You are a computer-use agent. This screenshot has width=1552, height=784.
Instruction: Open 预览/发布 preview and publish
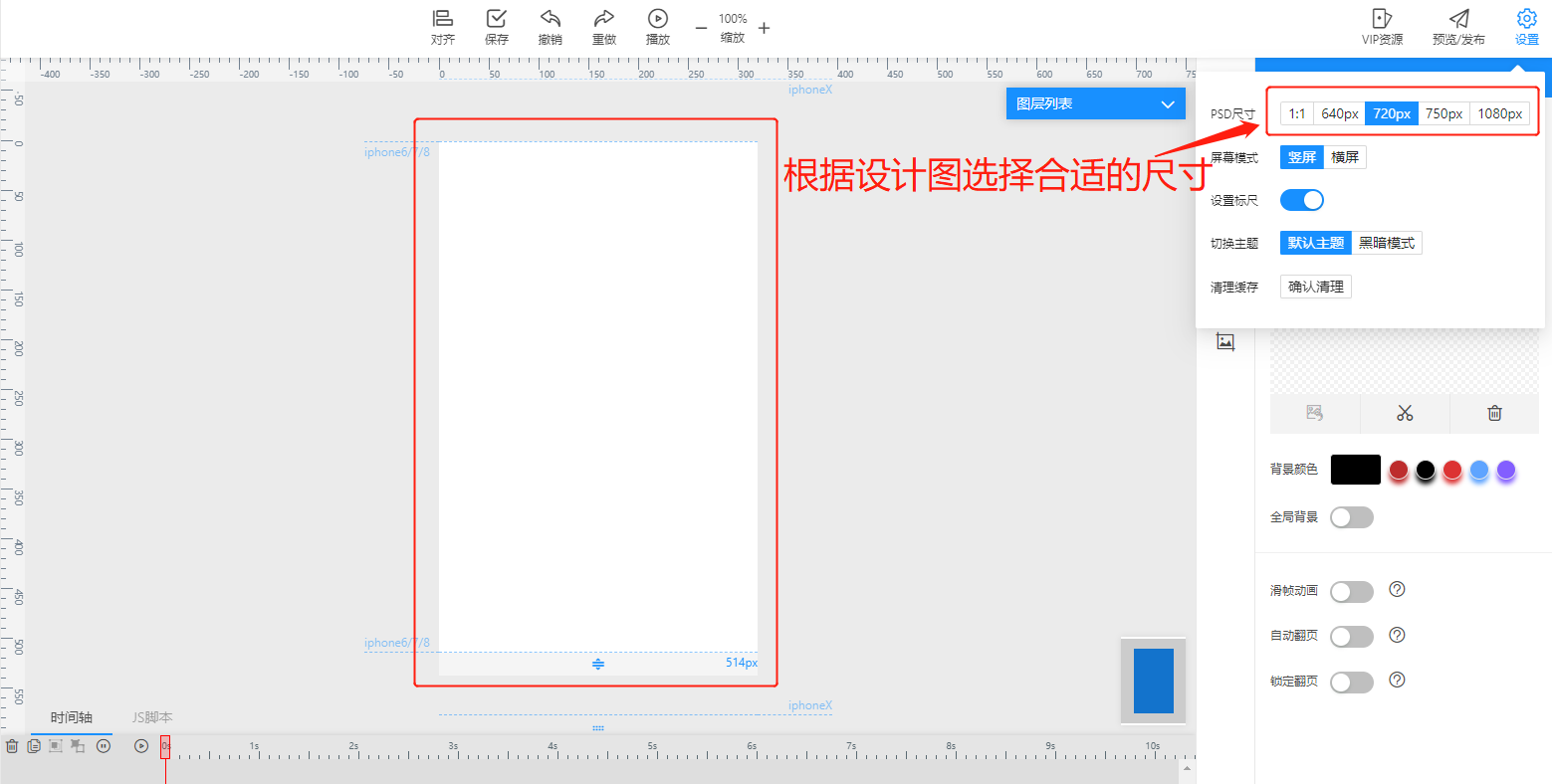pos(1458,27)
